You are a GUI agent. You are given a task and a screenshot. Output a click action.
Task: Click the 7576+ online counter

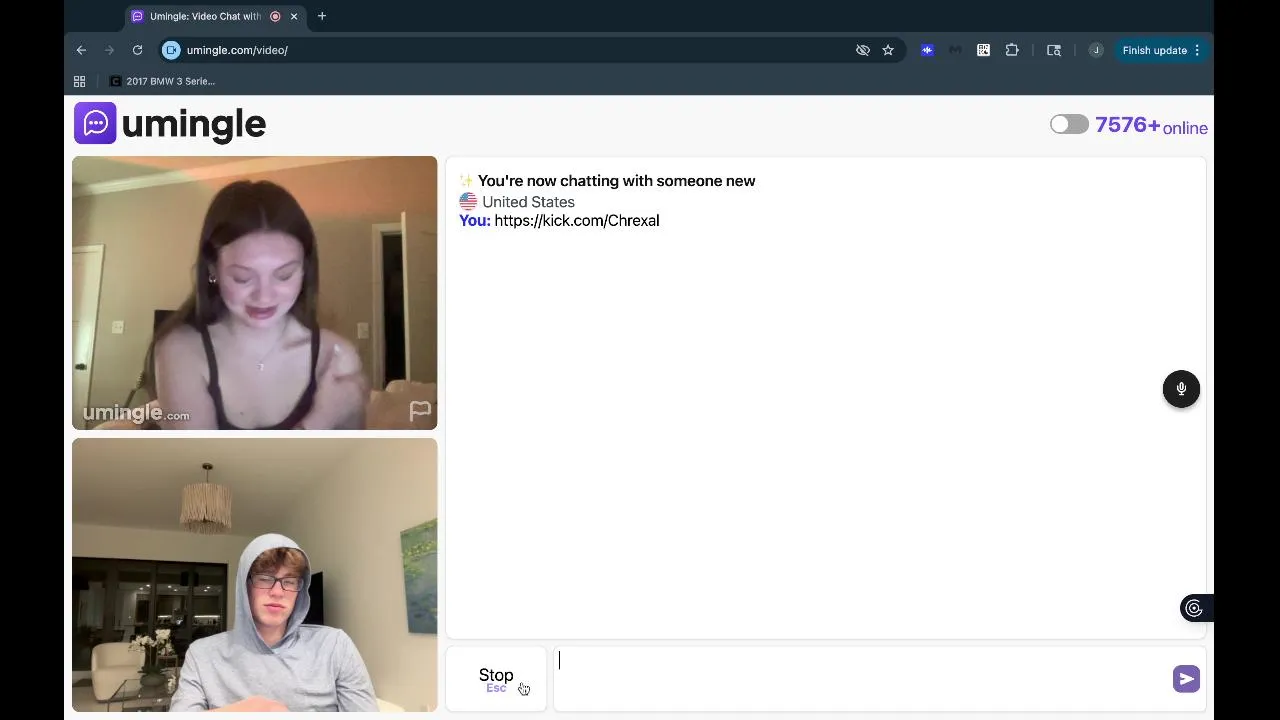point(1151,126)
